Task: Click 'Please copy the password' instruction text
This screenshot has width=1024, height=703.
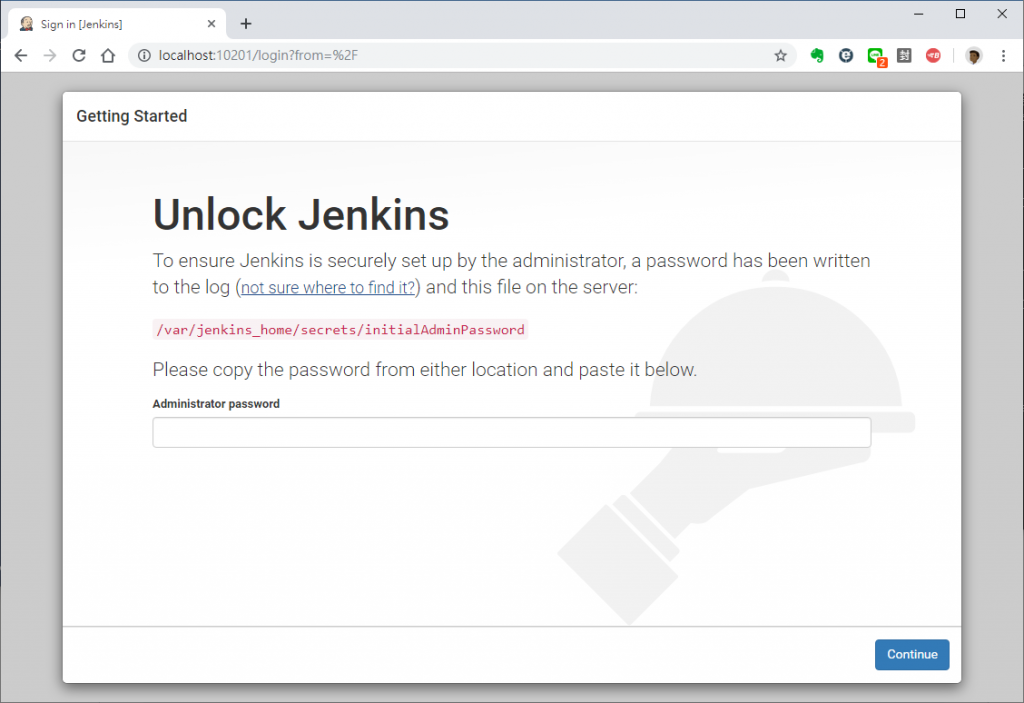Action: coord(424,370)
